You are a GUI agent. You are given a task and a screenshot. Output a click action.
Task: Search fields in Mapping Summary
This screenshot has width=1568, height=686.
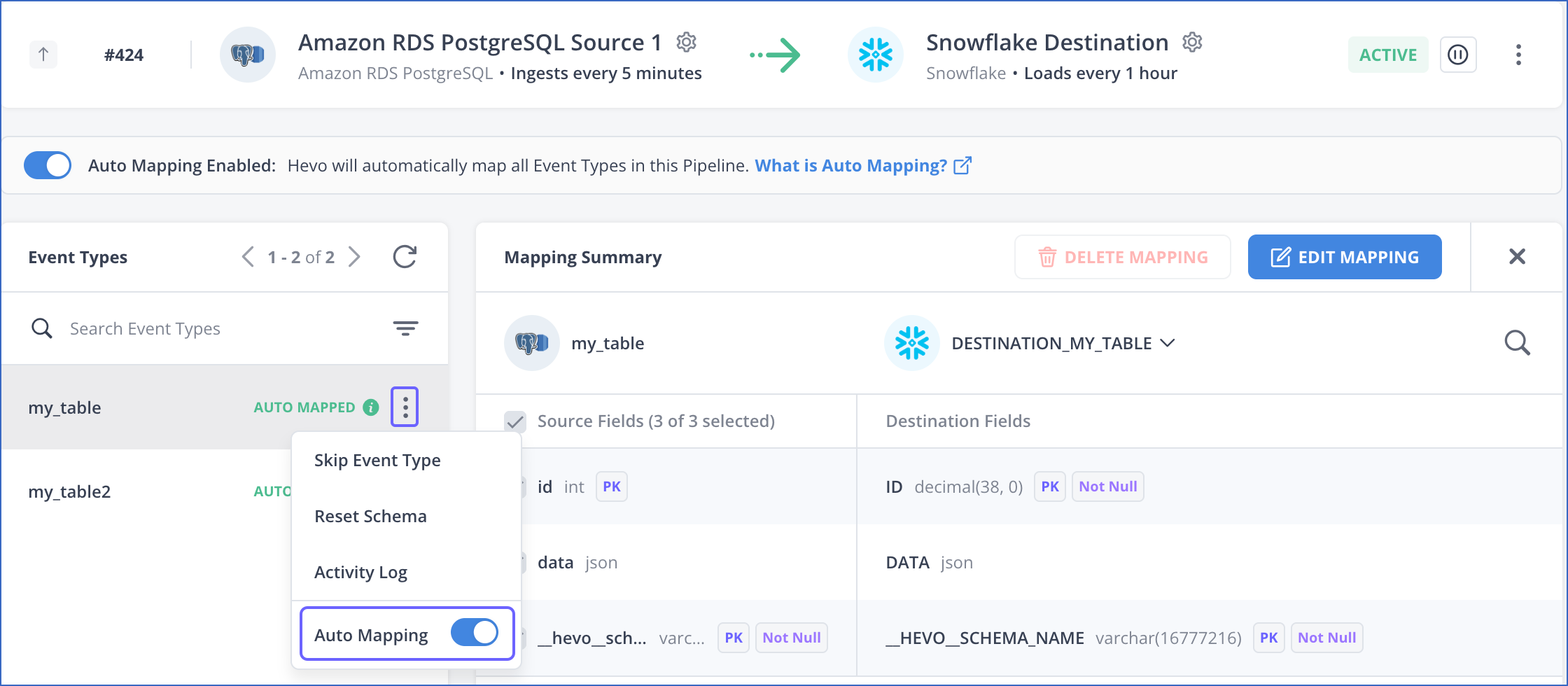click(x=1517, y=343)
